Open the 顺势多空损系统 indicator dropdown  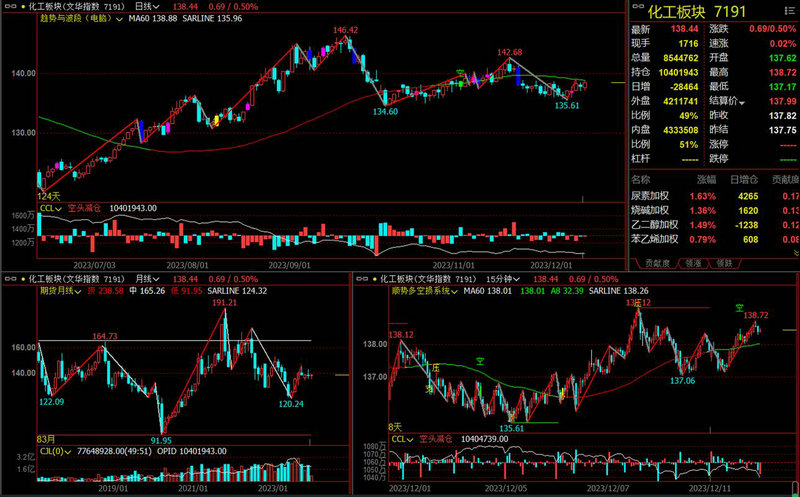[x=425, y=291]
